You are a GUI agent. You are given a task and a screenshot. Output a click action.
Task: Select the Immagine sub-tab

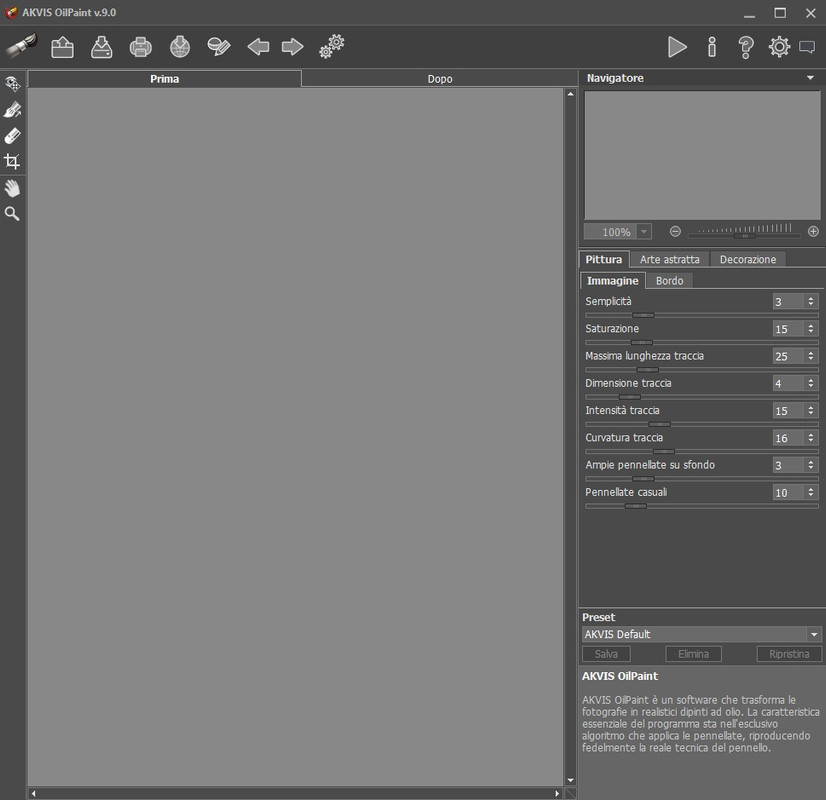tap(612, 281)
